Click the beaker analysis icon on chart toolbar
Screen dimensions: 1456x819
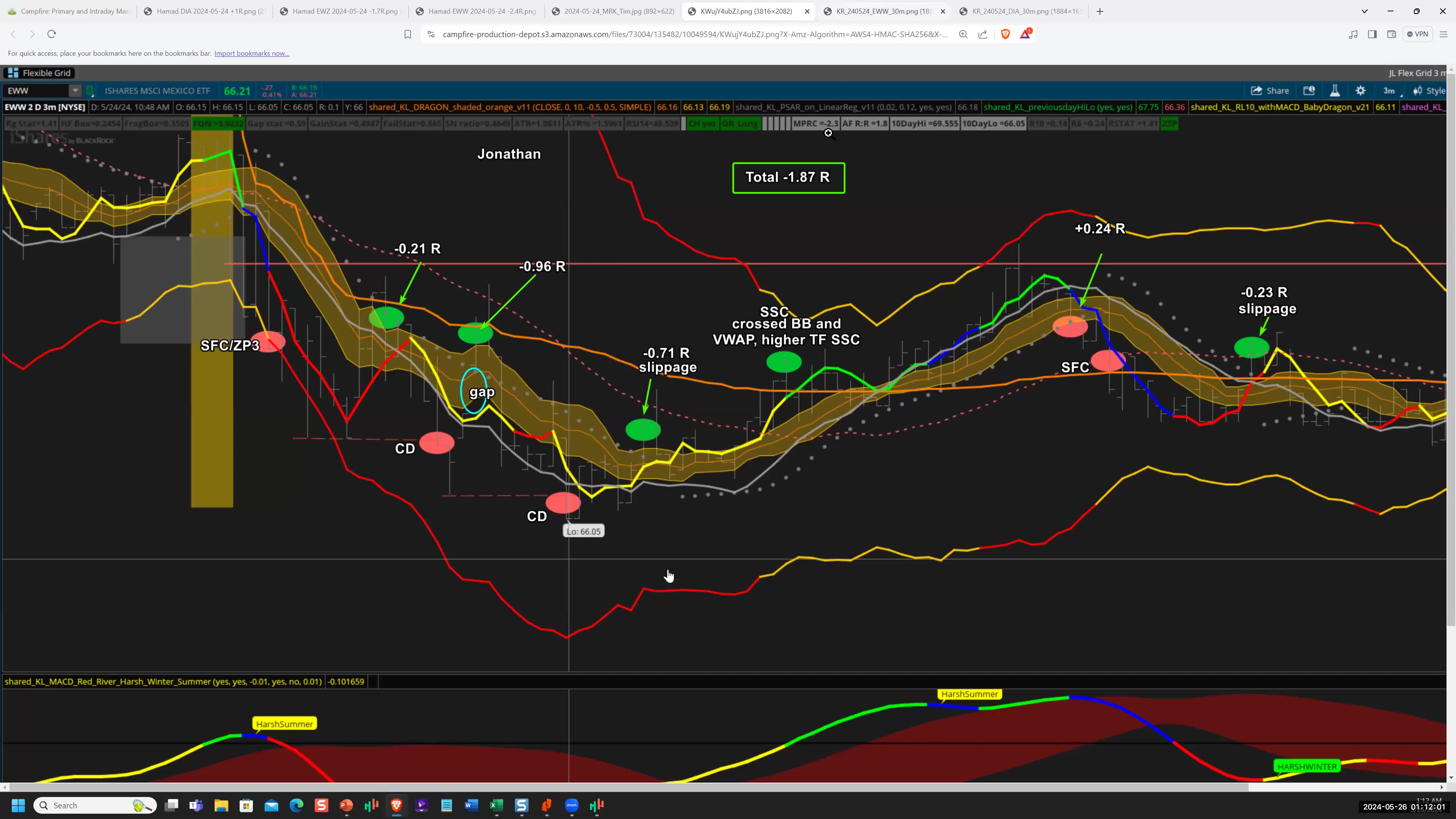coord(1335,91)
